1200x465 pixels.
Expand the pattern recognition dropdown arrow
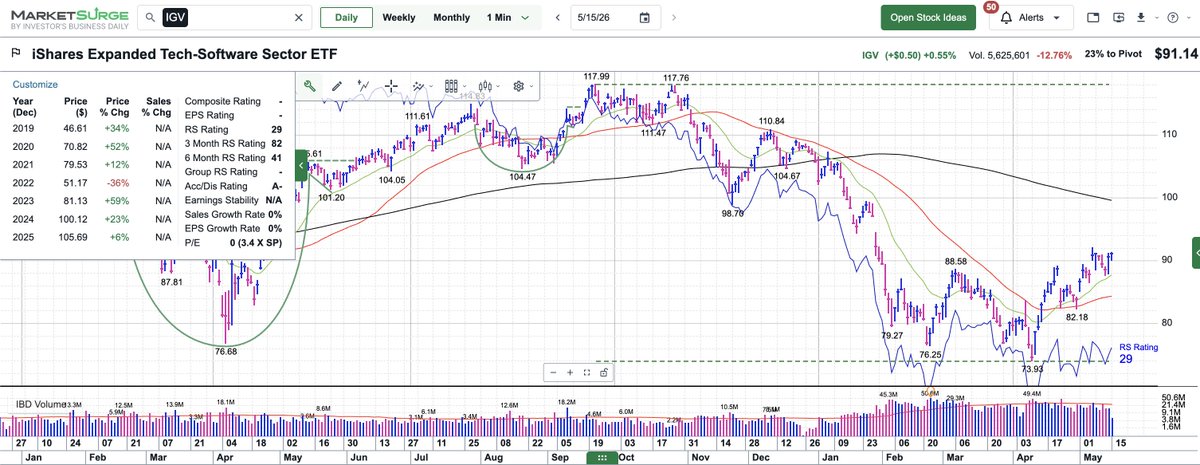coord(432,86)
